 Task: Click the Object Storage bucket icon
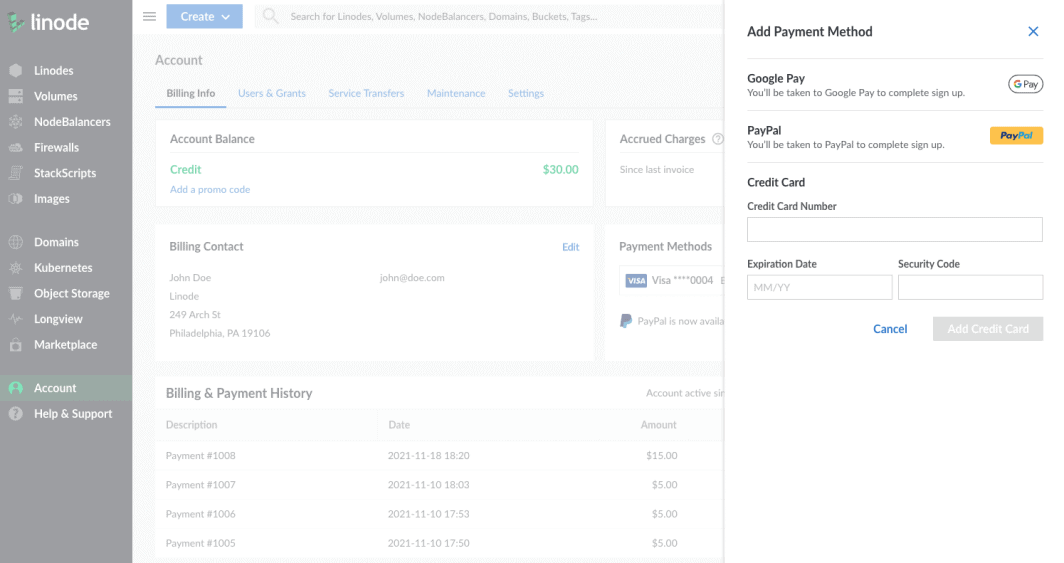click(15, 294)
